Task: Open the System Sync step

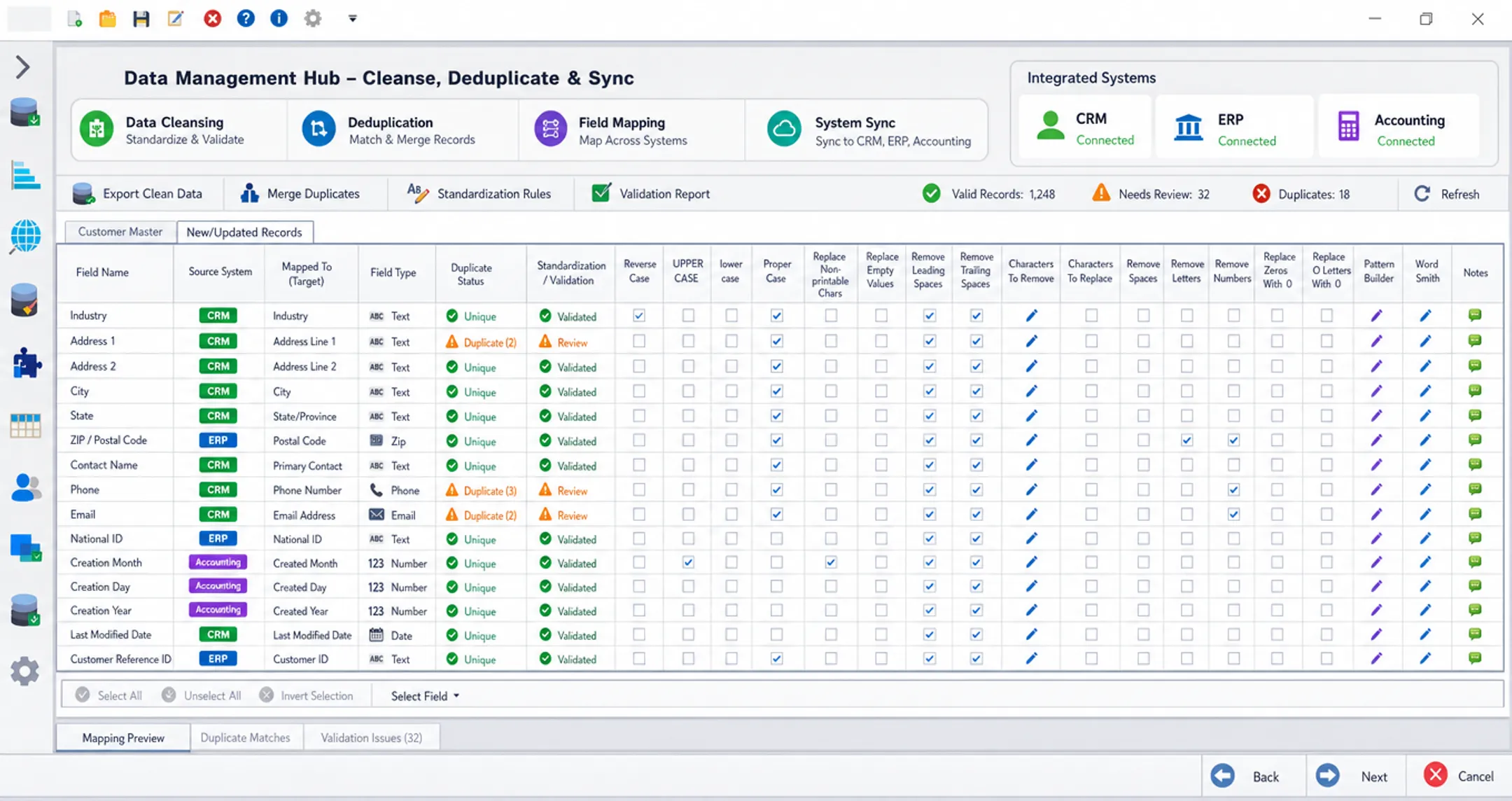Action: (x=867, y=130)
